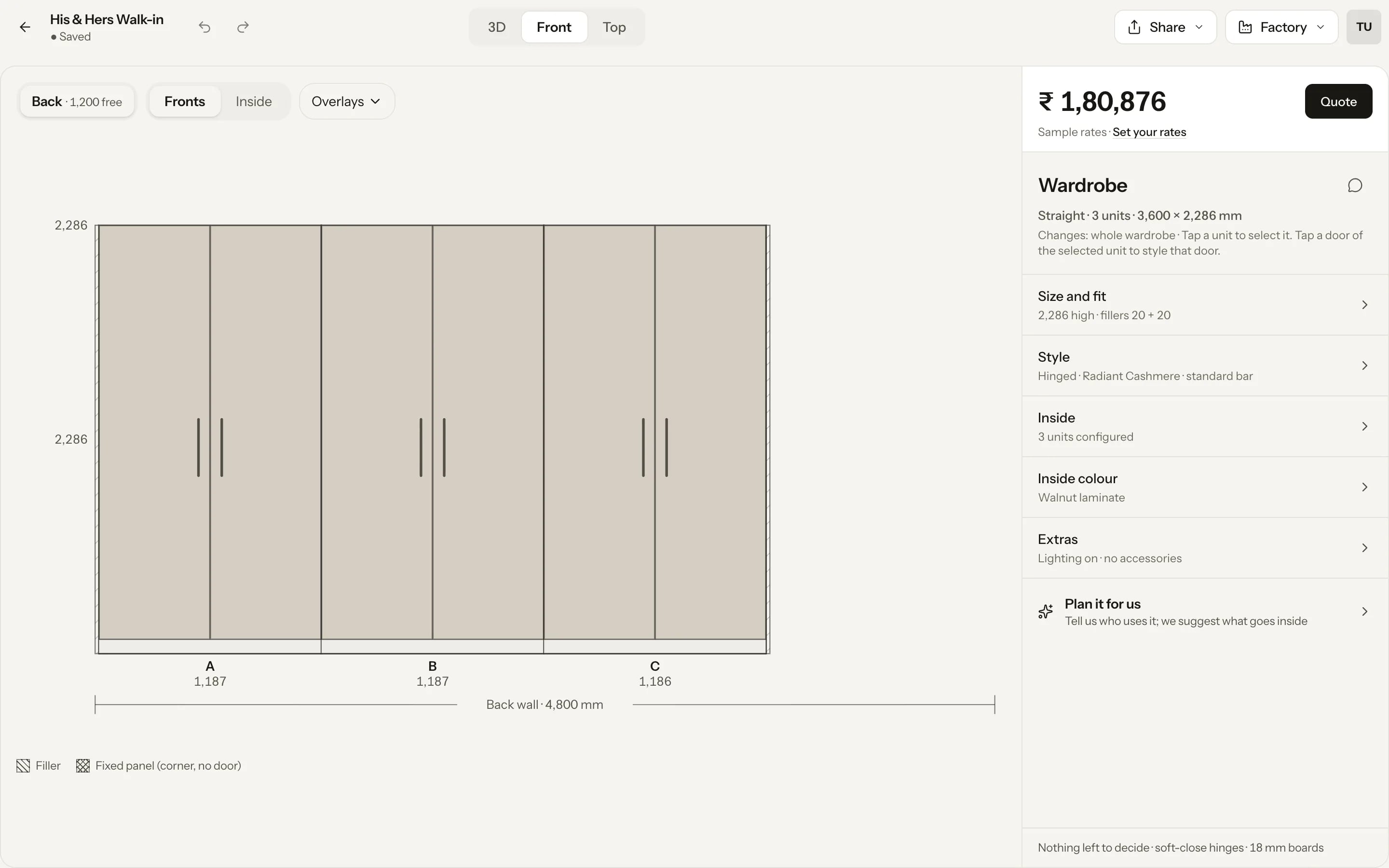
Task: Select wardrobe unit C left door
Action: click(599, 432)
